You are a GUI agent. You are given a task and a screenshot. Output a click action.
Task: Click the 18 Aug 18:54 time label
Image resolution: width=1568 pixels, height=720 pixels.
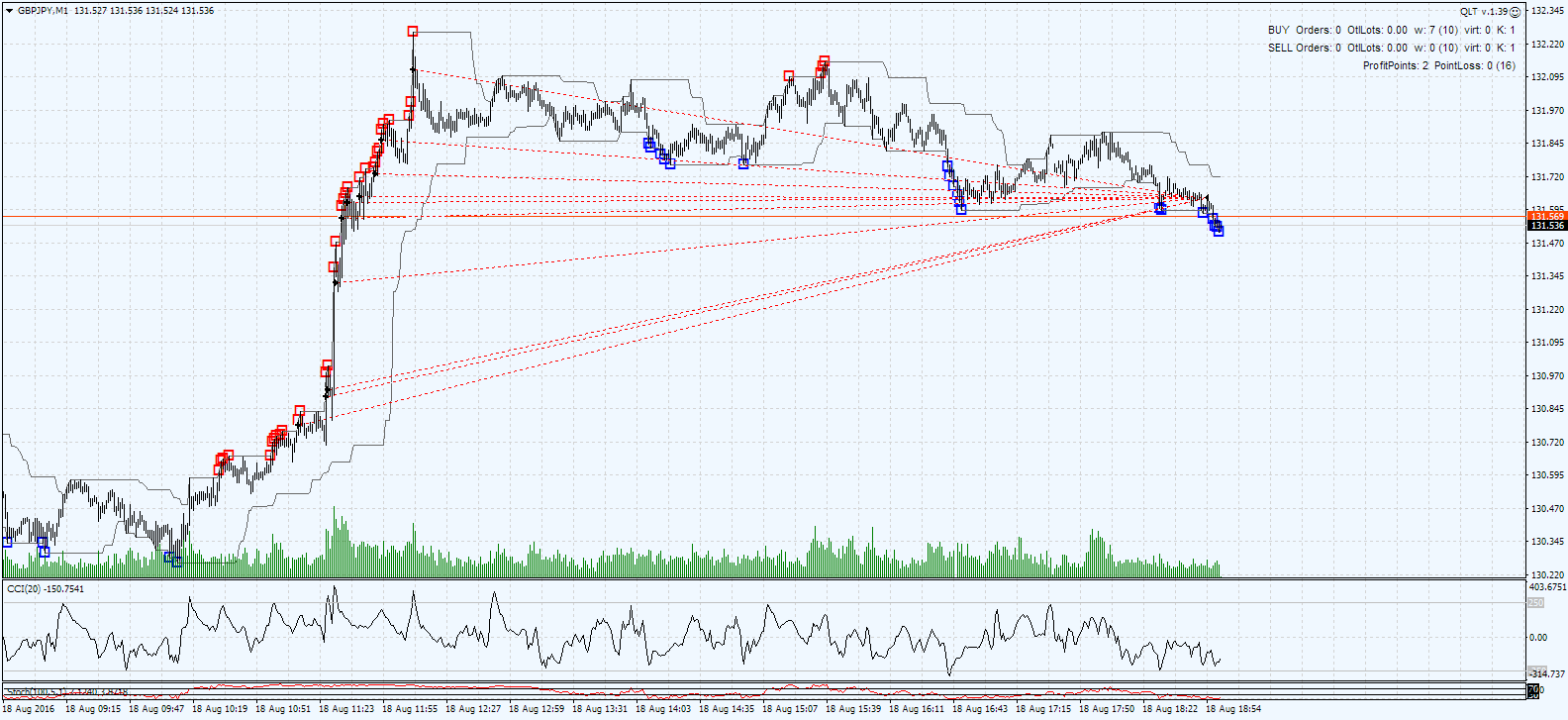[1233, 709]
